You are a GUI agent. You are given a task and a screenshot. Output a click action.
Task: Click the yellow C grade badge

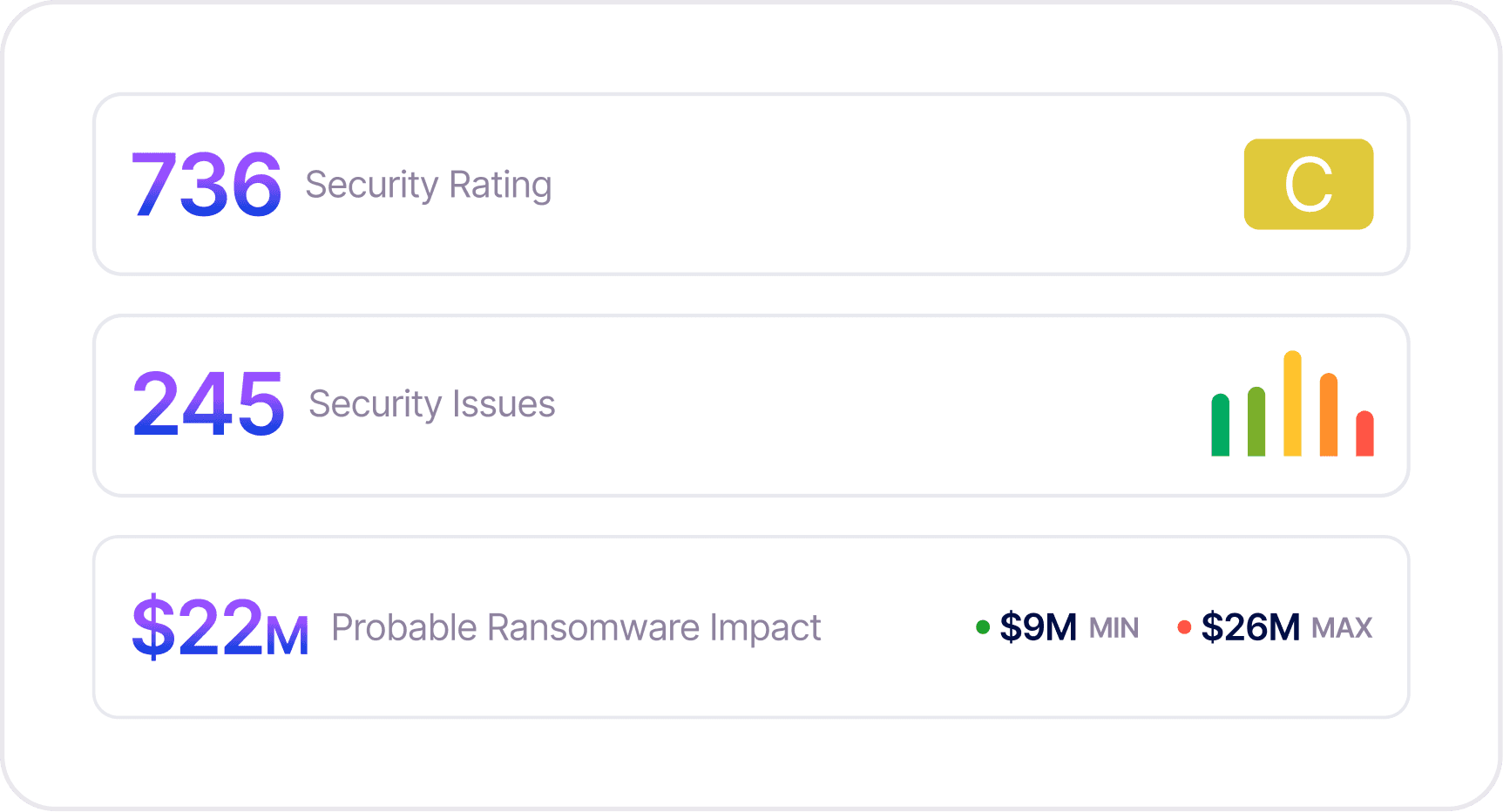(1308, 184)
